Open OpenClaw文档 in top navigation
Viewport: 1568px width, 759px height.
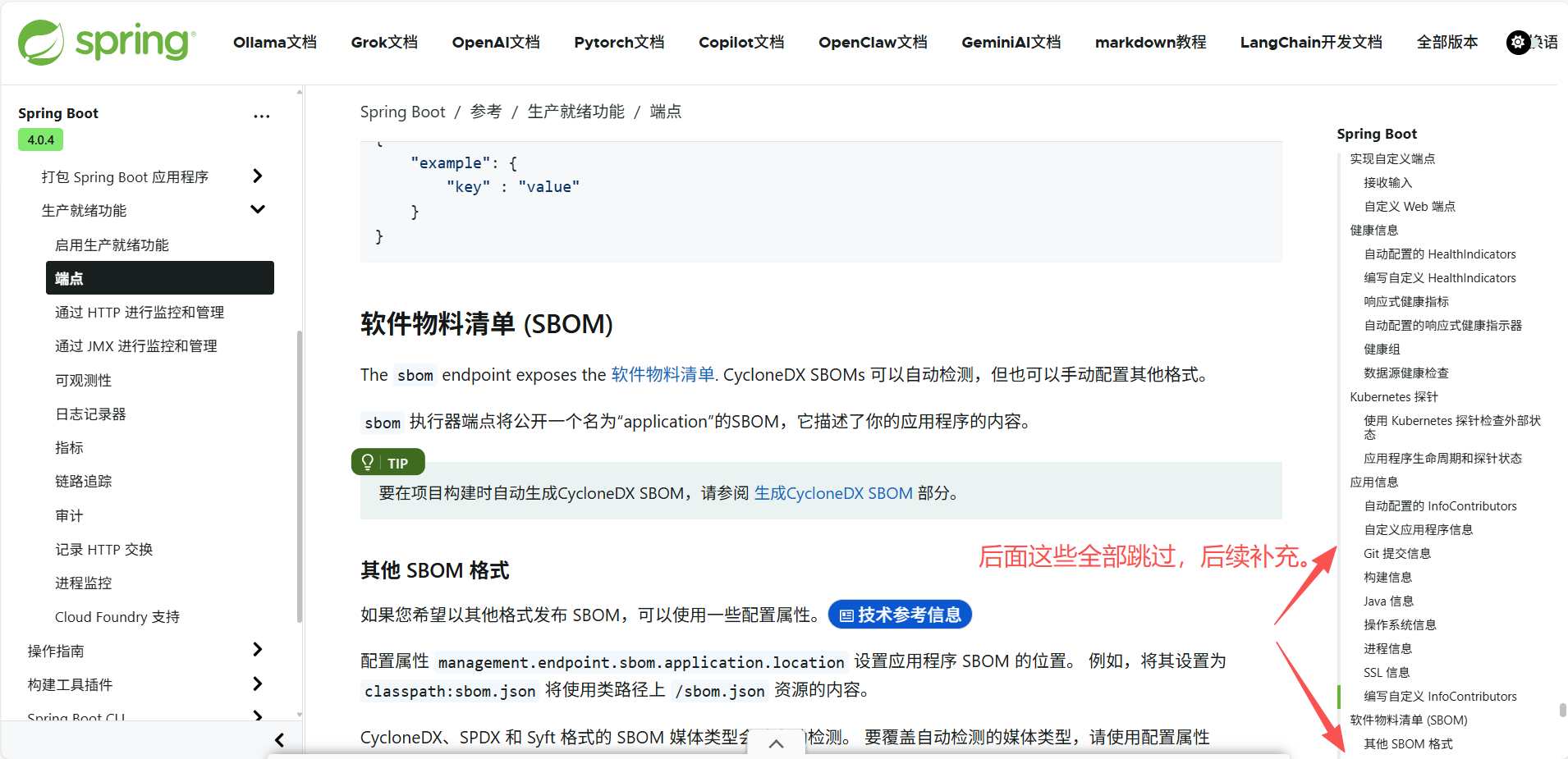click(x=873, y=43)
